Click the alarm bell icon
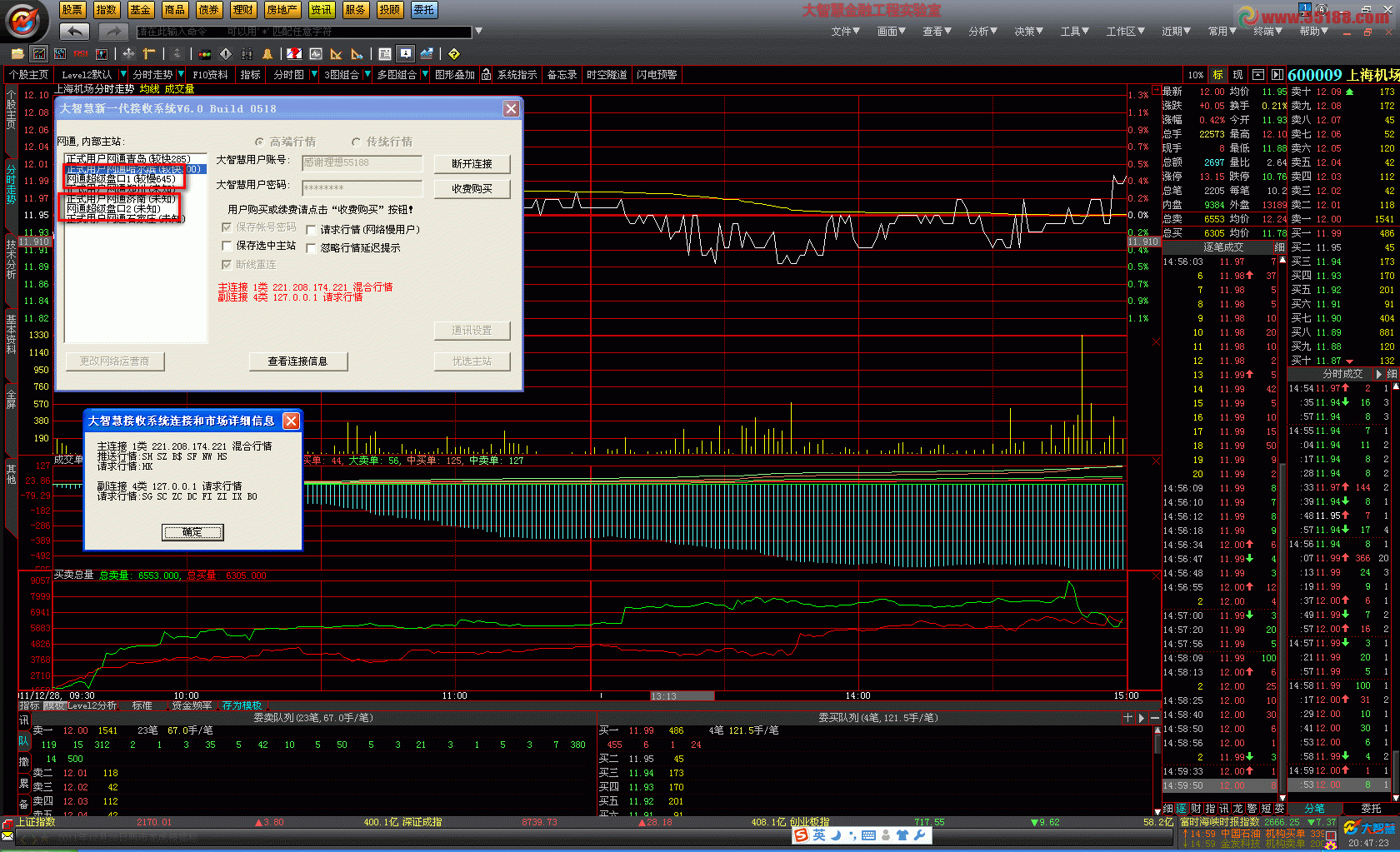 point(267,54)
